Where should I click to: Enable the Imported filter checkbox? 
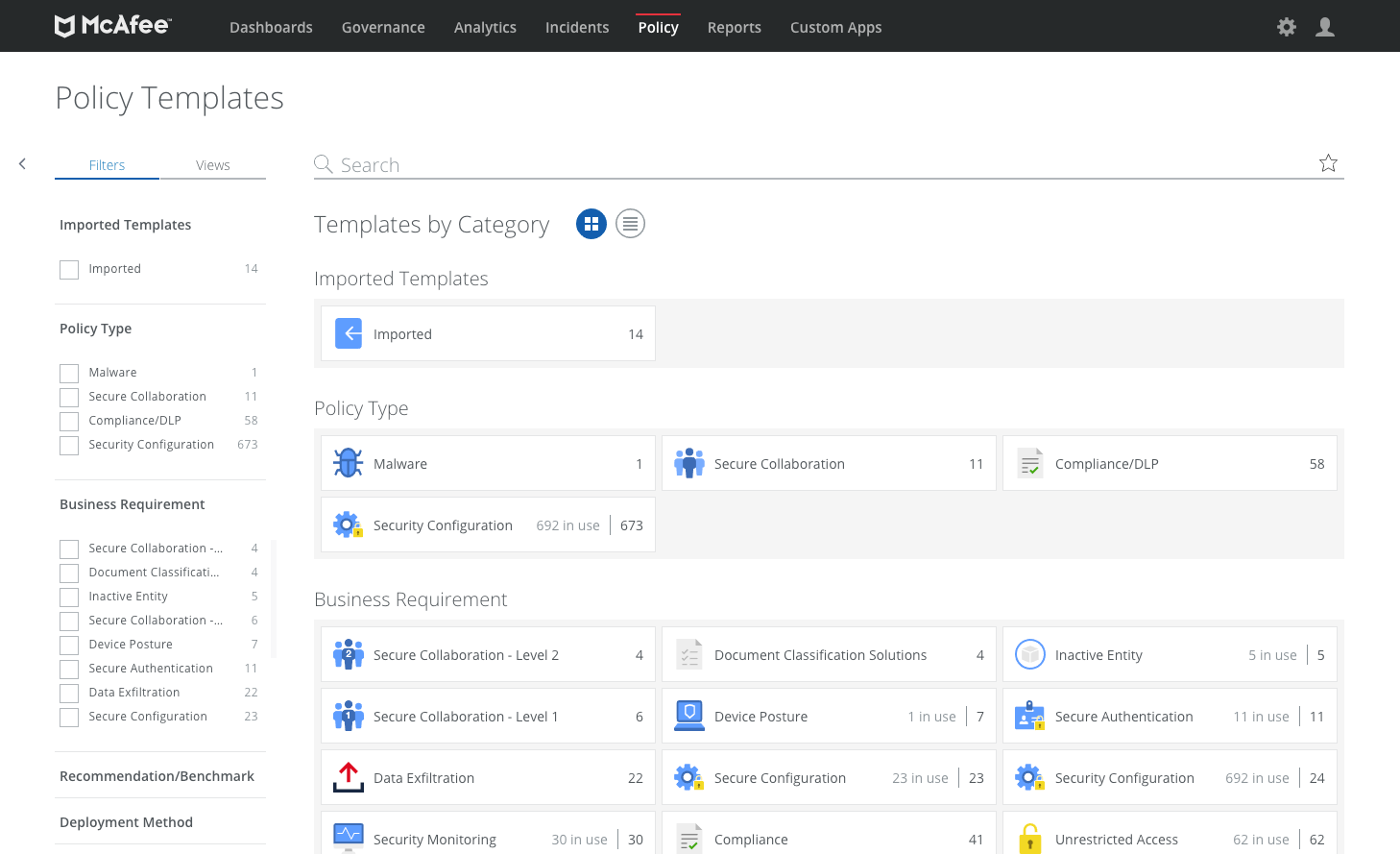(x=69, y=270)
